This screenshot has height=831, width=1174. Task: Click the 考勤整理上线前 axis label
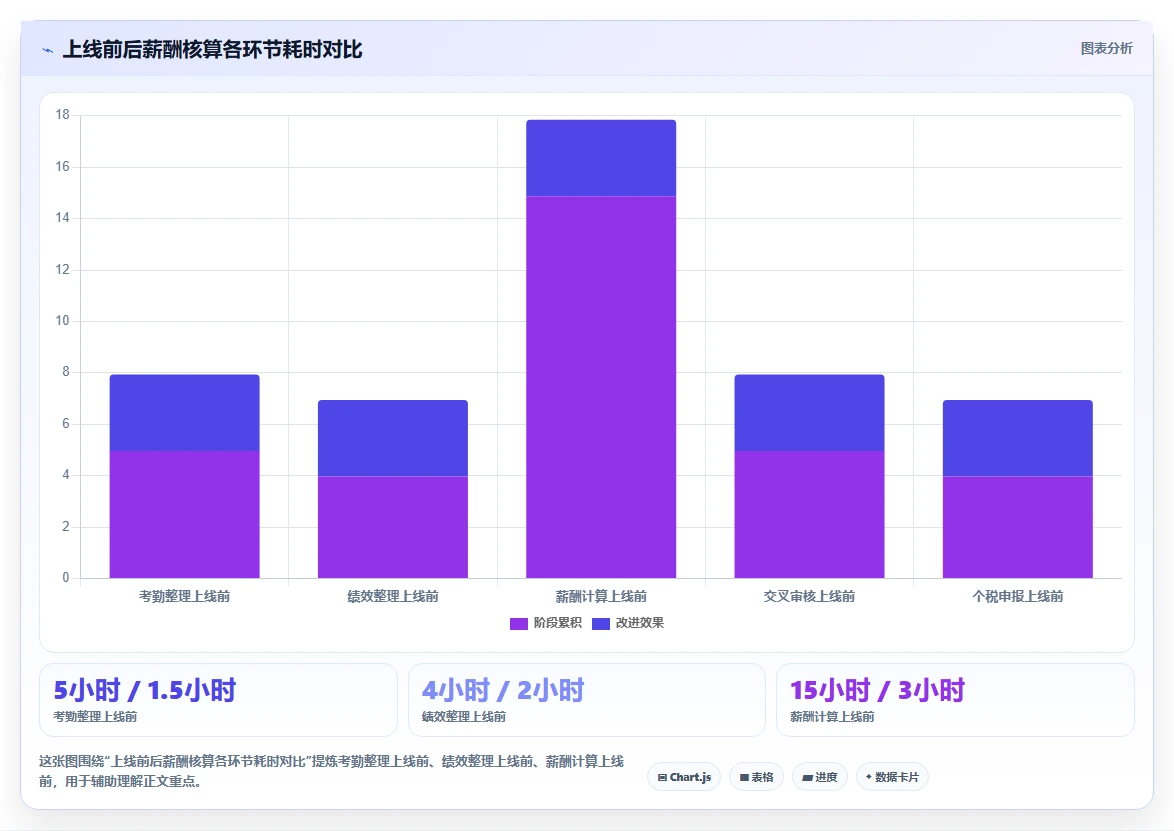(184, 597)
